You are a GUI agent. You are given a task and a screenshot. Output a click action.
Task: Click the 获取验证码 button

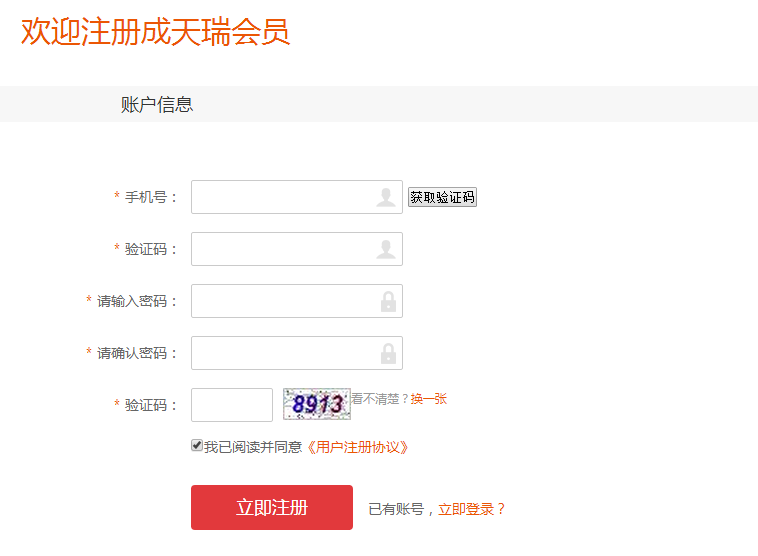442,197
